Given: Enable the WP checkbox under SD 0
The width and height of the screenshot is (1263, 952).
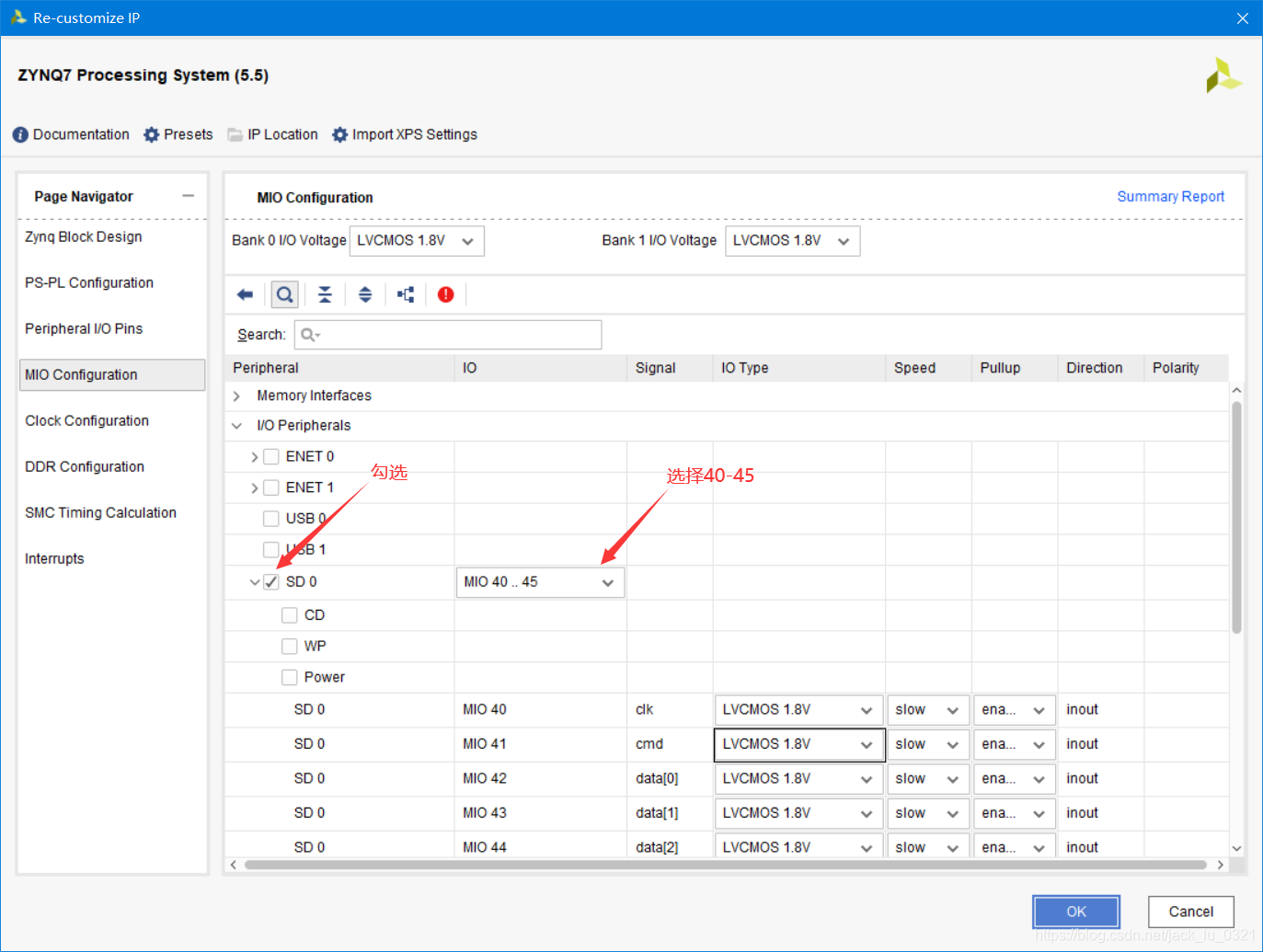Looking at the screenshot, I should pos(290,646).
